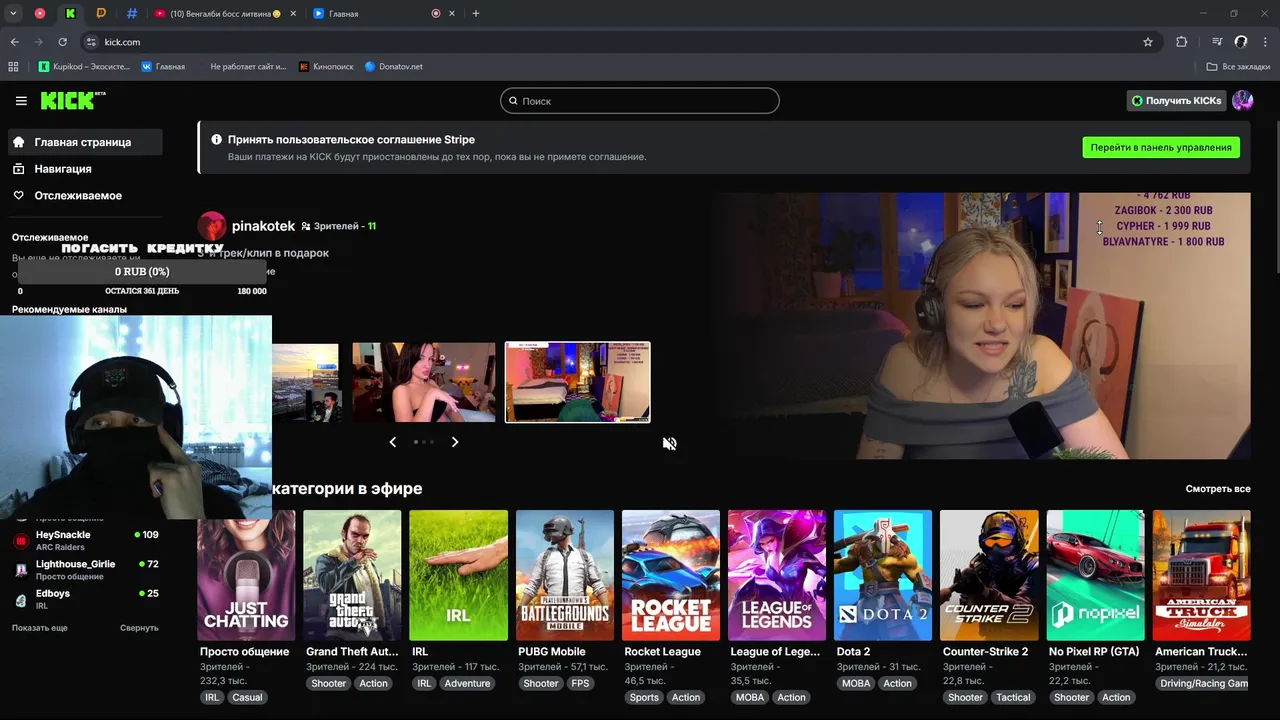This screenshot has width=1280, height=720.
Task: Unmute the featured stream preview
Action: coord(670,444)
